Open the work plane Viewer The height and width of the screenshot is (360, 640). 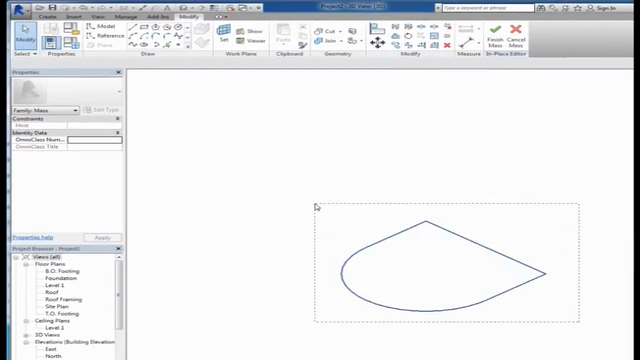251,41
